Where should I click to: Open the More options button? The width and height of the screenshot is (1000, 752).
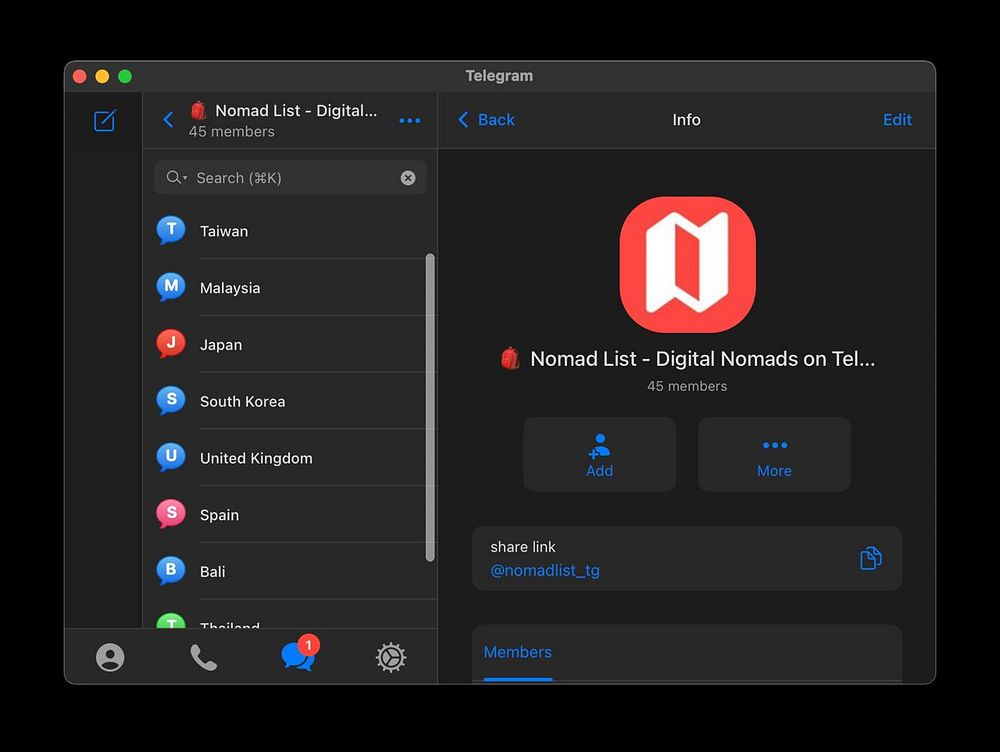(x=774, y=454)
